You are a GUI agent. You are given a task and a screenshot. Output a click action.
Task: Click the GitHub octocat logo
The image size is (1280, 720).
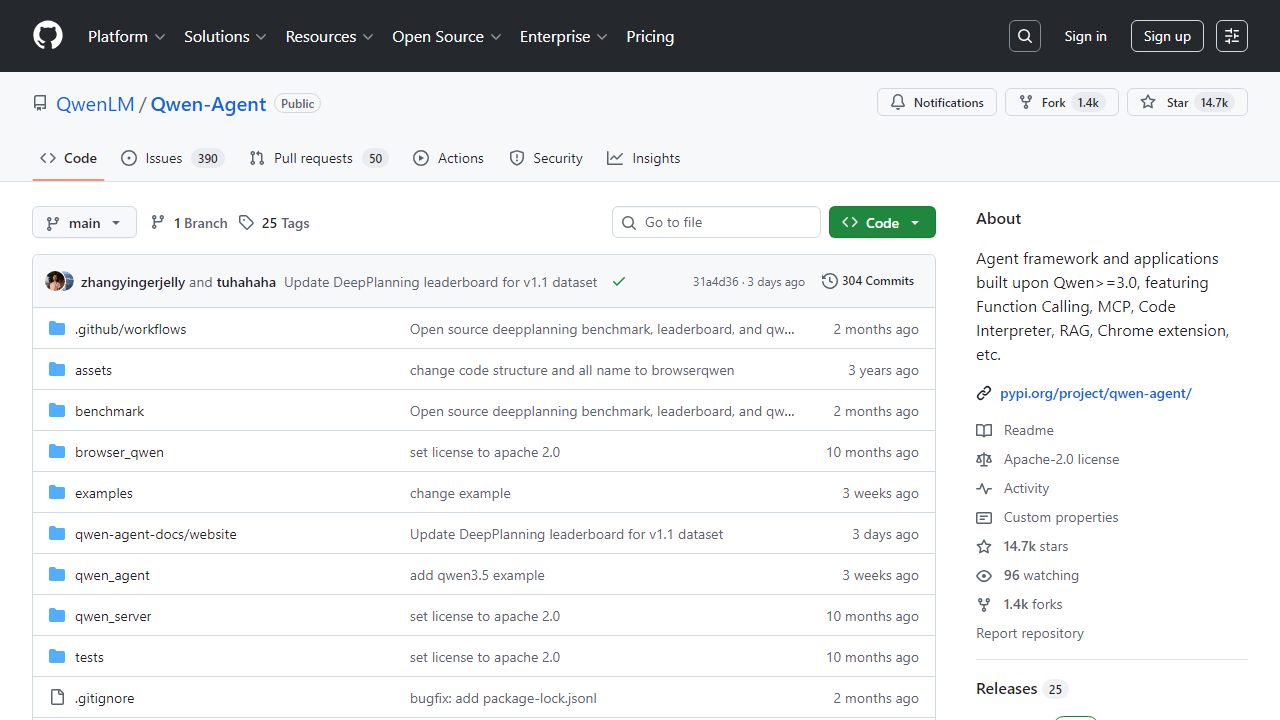(48, 36)
